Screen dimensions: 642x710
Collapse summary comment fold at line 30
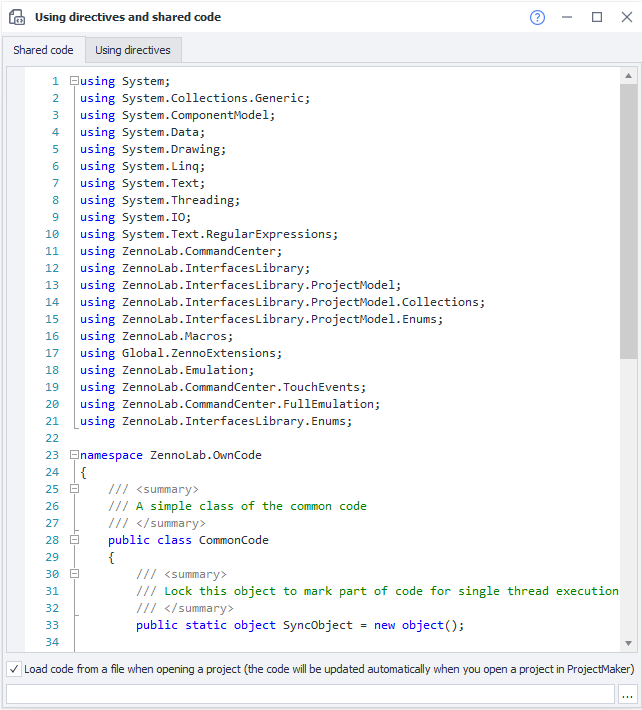point(74,574)
